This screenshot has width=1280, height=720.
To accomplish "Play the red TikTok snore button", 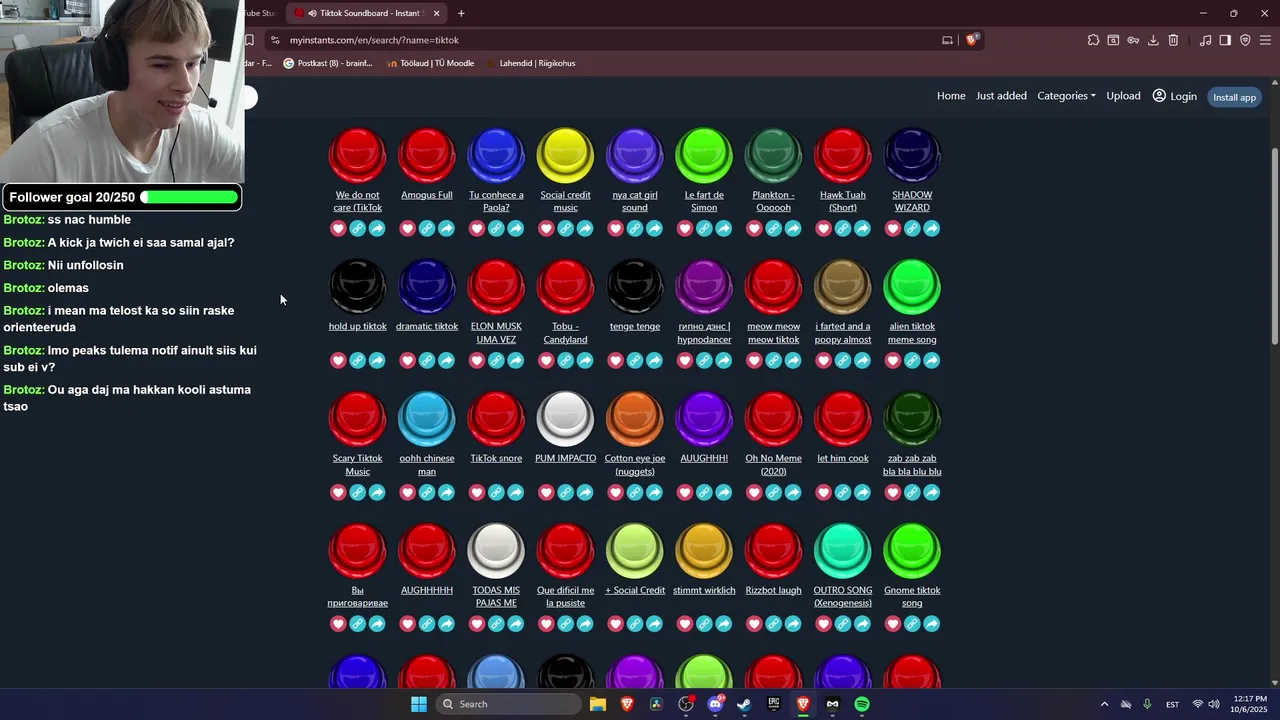I will point(496,419).
